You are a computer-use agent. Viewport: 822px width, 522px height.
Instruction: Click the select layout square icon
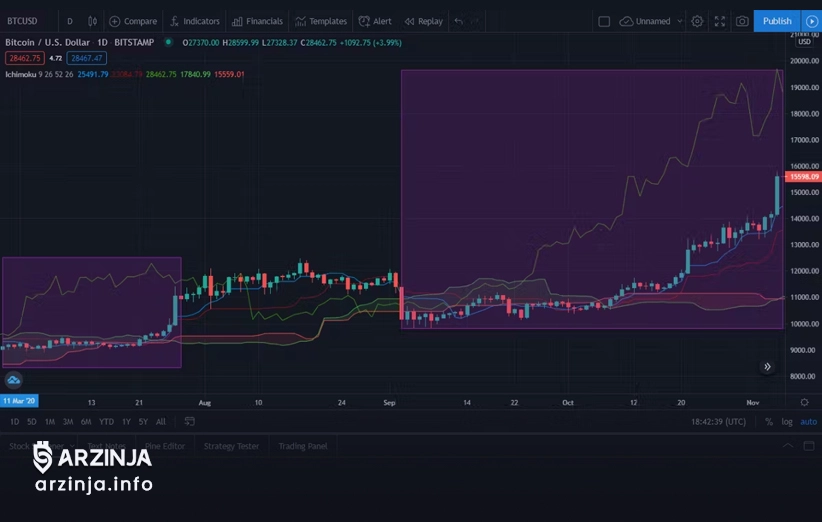coord(603,21)
